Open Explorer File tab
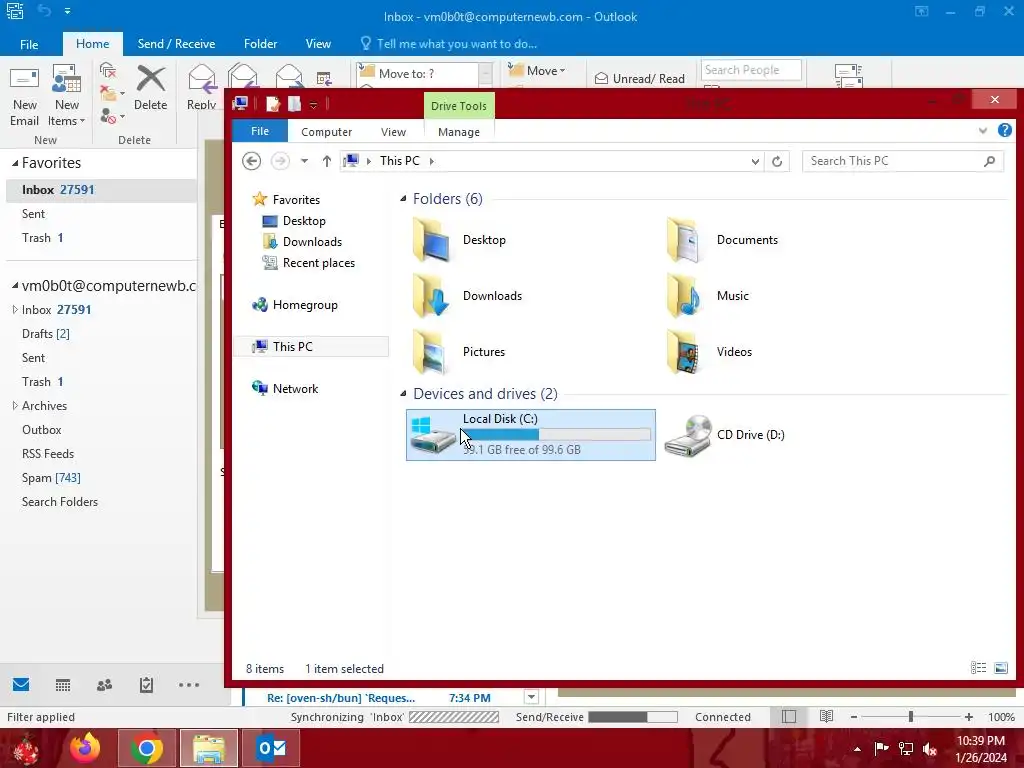1024x768 pixels. coord(260,131)
